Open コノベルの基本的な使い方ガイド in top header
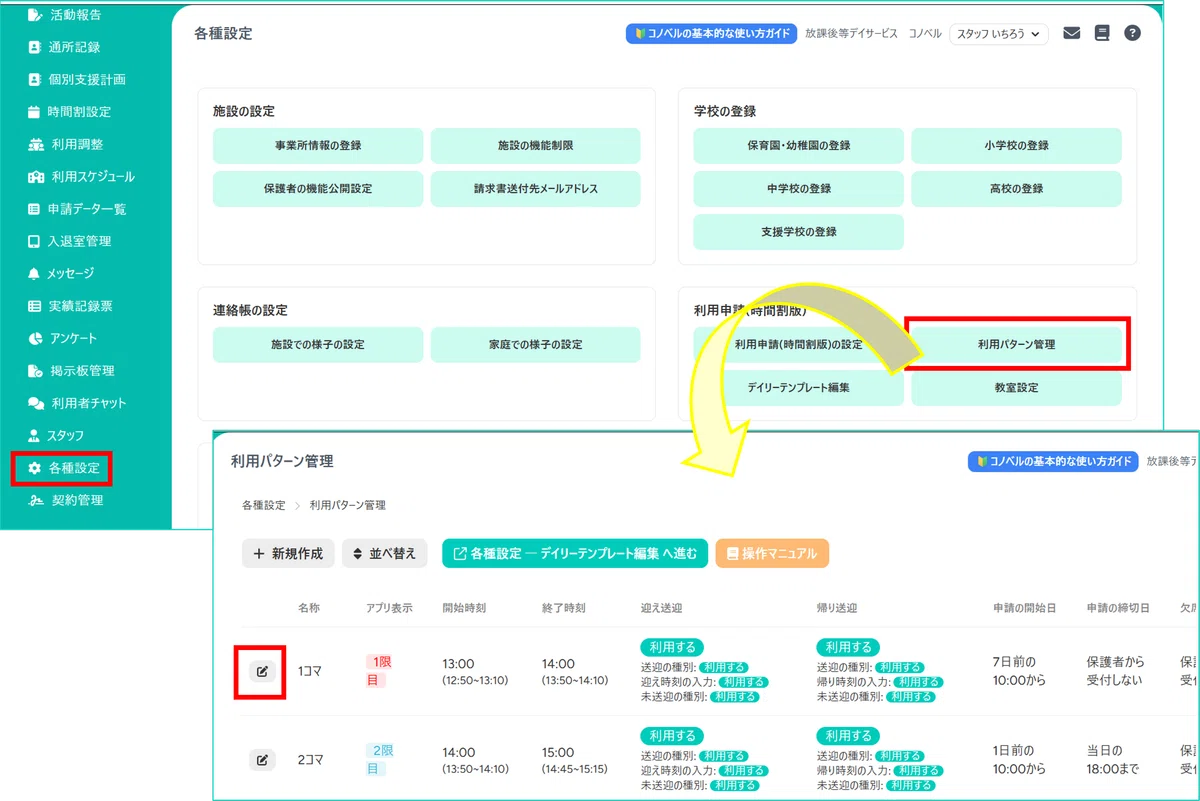 tap(711, 33)
